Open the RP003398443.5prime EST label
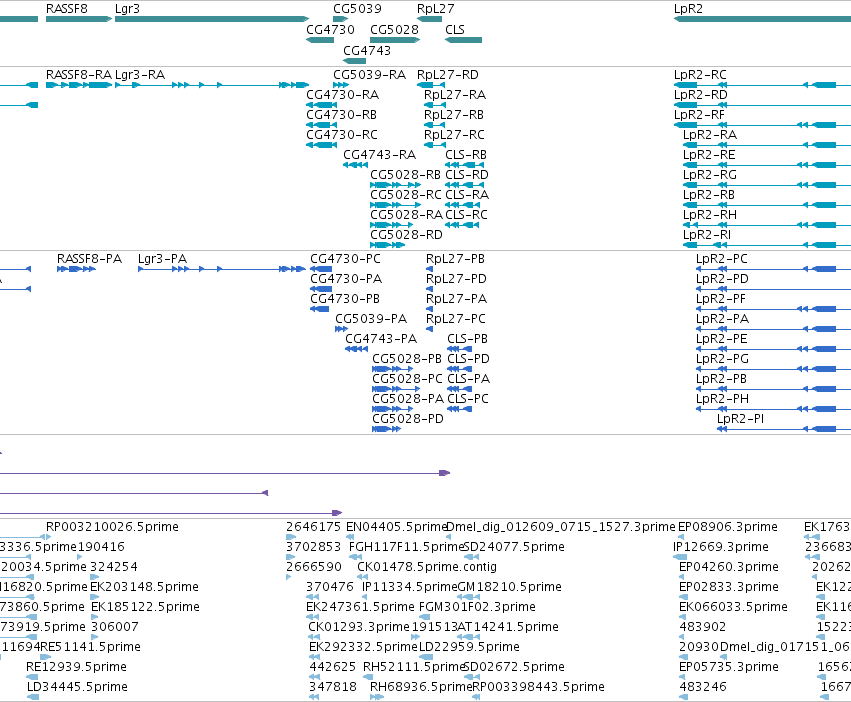This screenshot has width=851, height=702. 538,687
